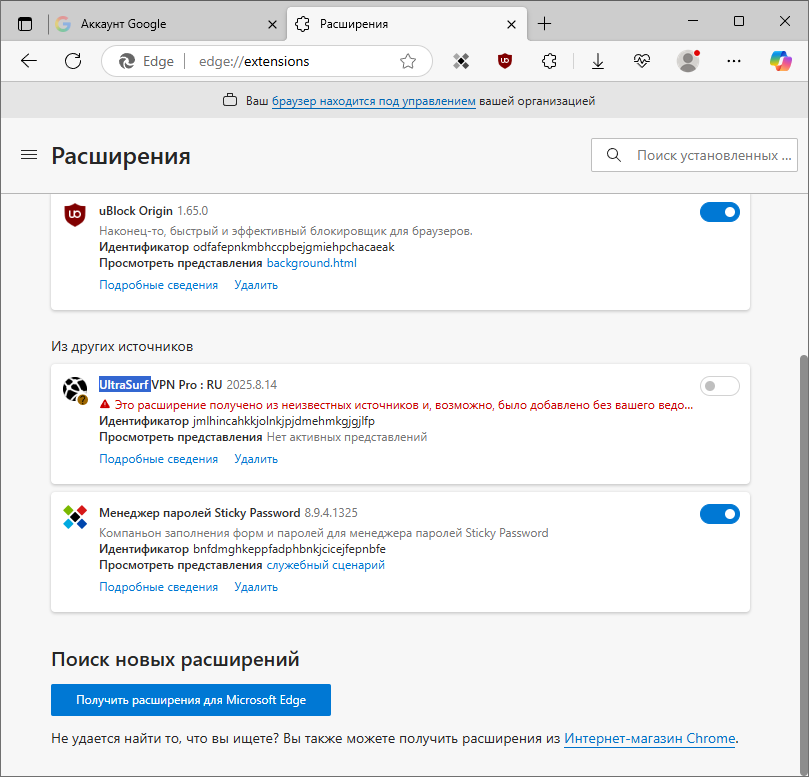Click version number 8.9.4.1325

[x=331, y=513]
